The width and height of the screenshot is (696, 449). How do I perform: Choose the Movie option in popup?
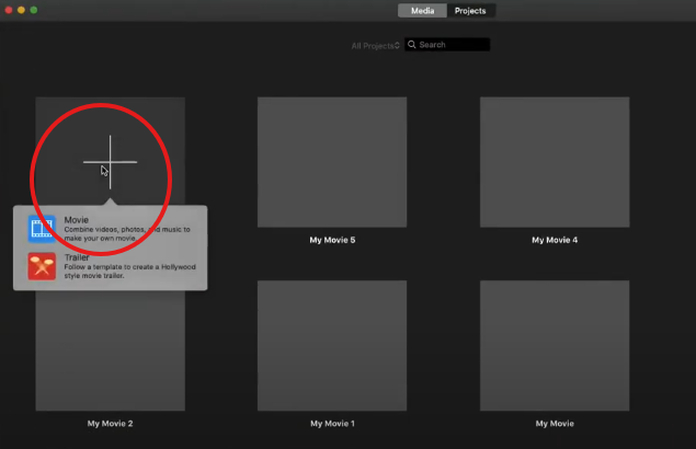pos(110,229)
